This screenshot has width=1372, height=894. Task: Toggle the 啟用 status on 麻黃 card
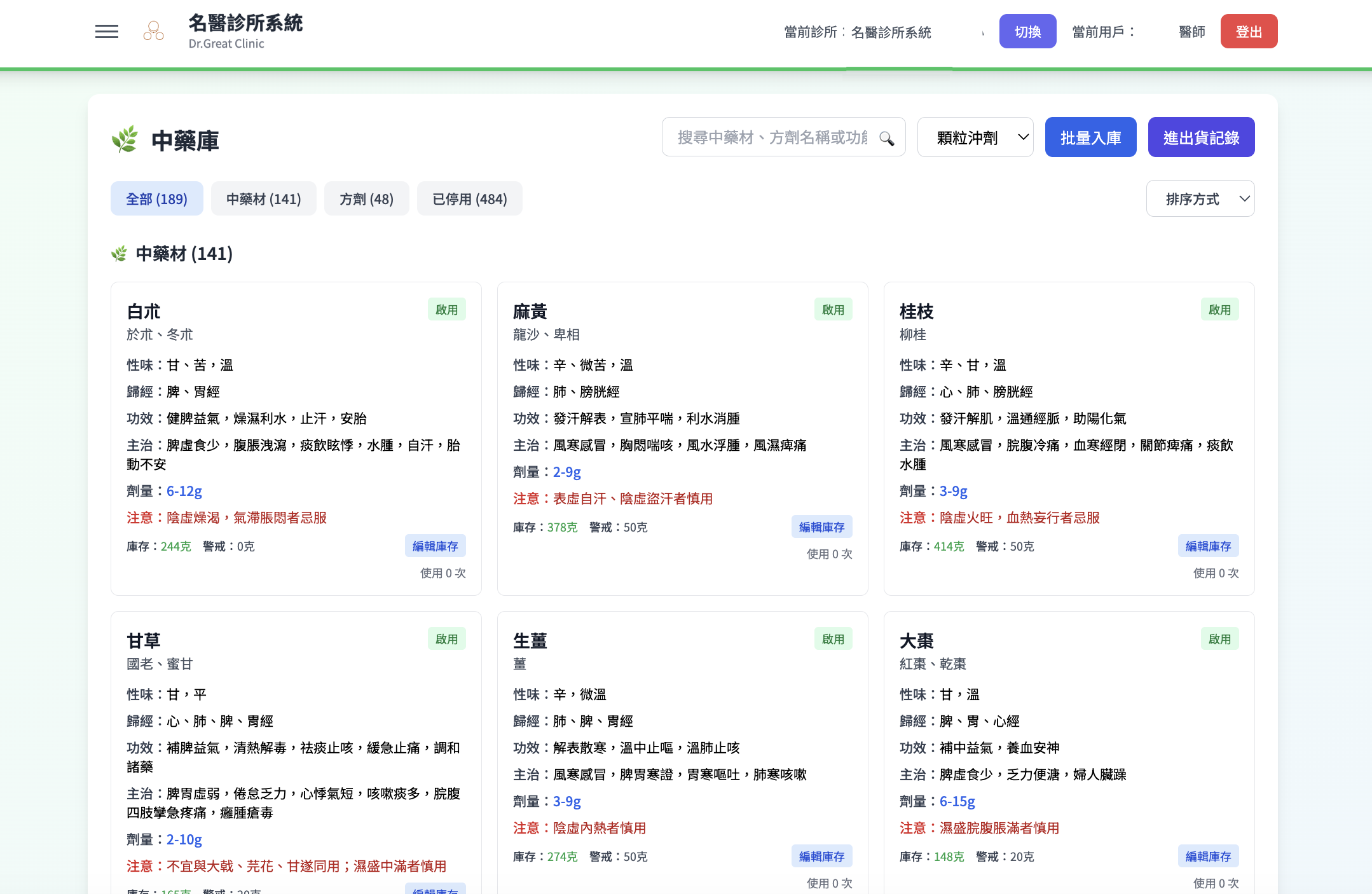click(x=833, y=309)
